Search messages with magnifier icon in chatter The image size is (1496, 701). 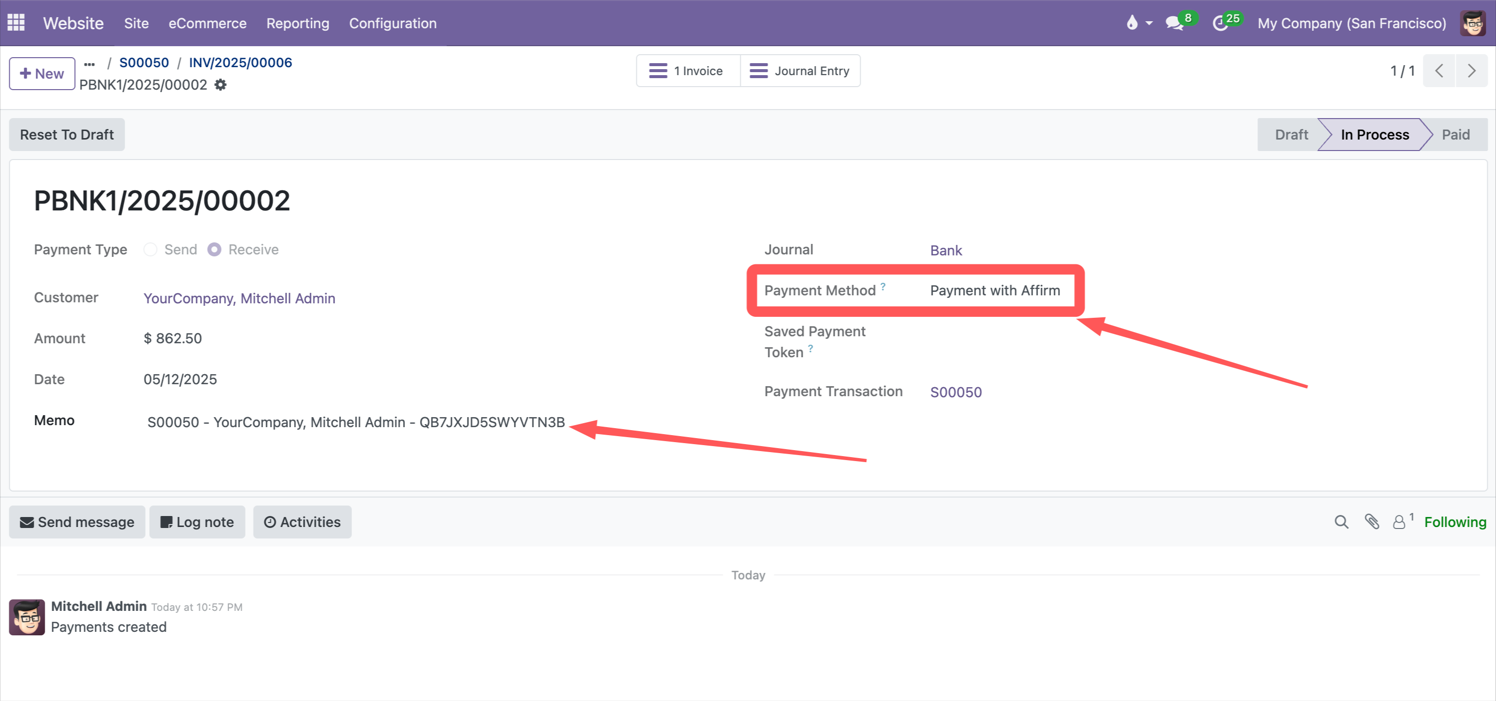point(1341,522)
